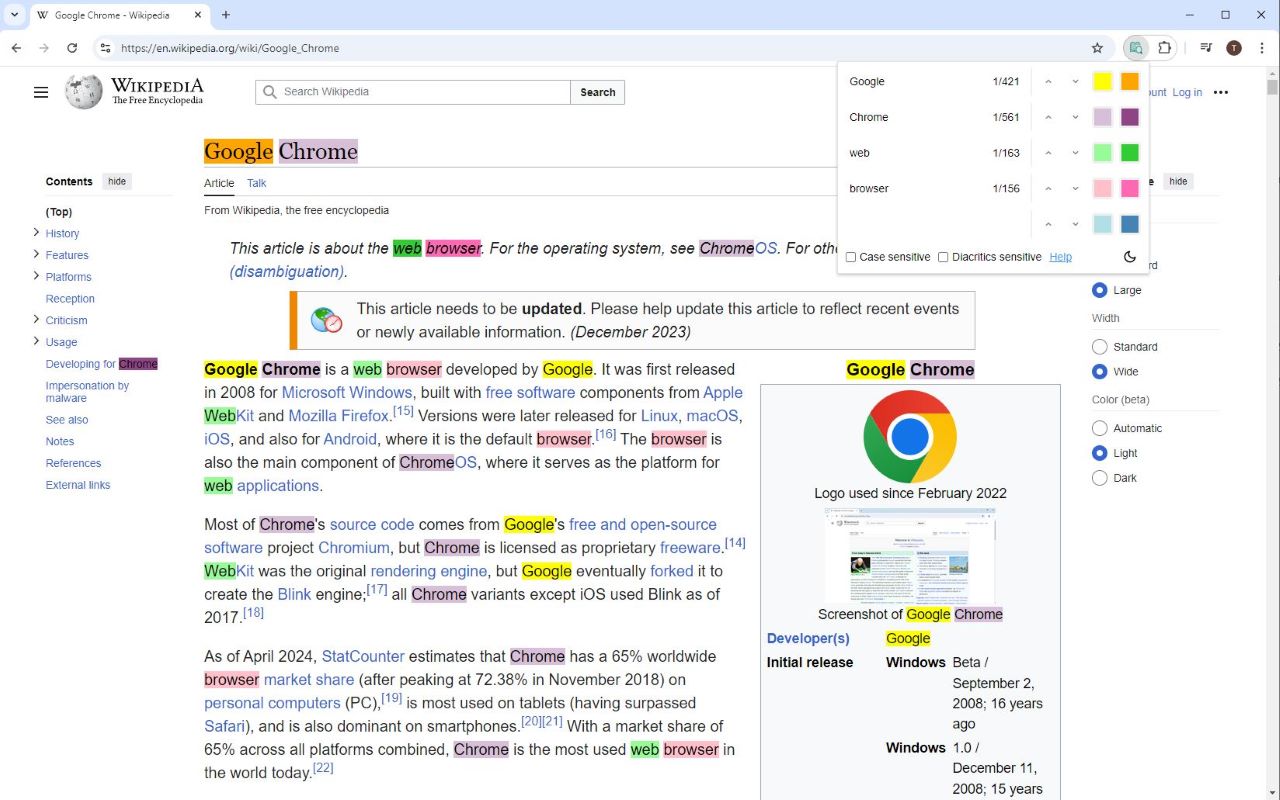This screenshot has width=1280, height=800.
Task: Select Standard width radio button
Action: (x=1100, y=347)
